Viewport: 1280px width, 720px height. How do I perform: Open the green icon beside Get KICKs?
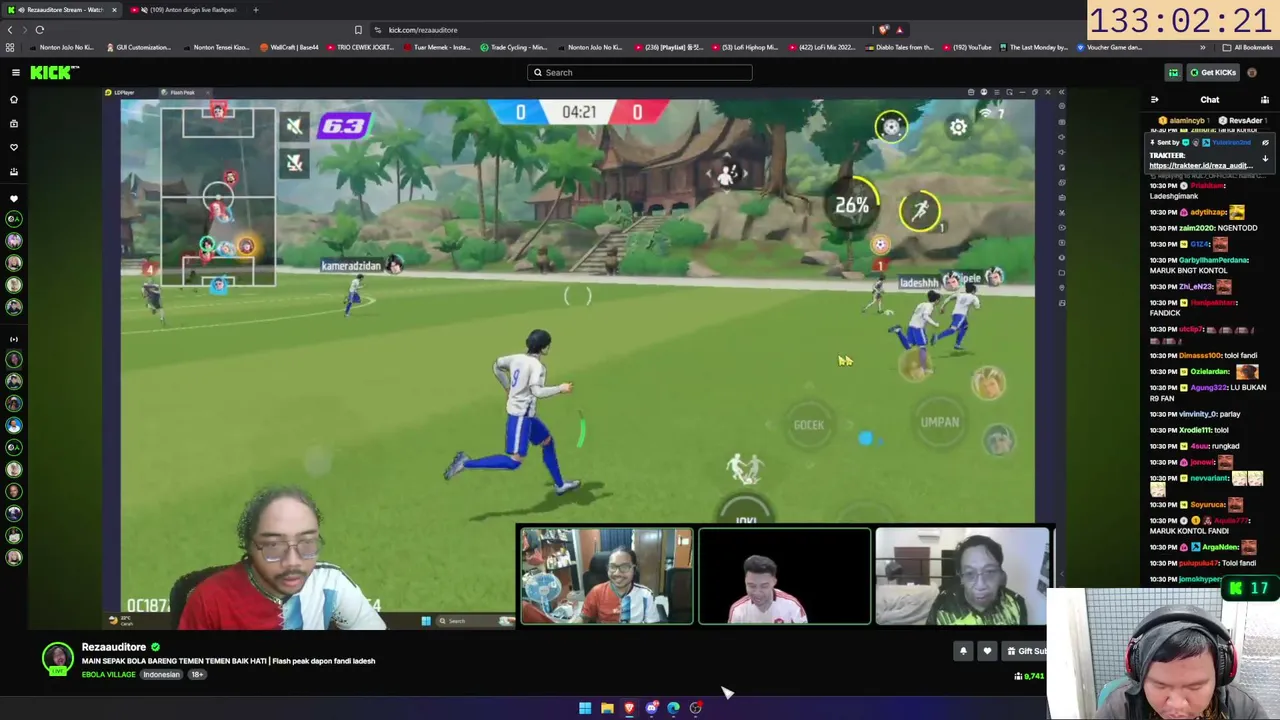coord(1173,72)
